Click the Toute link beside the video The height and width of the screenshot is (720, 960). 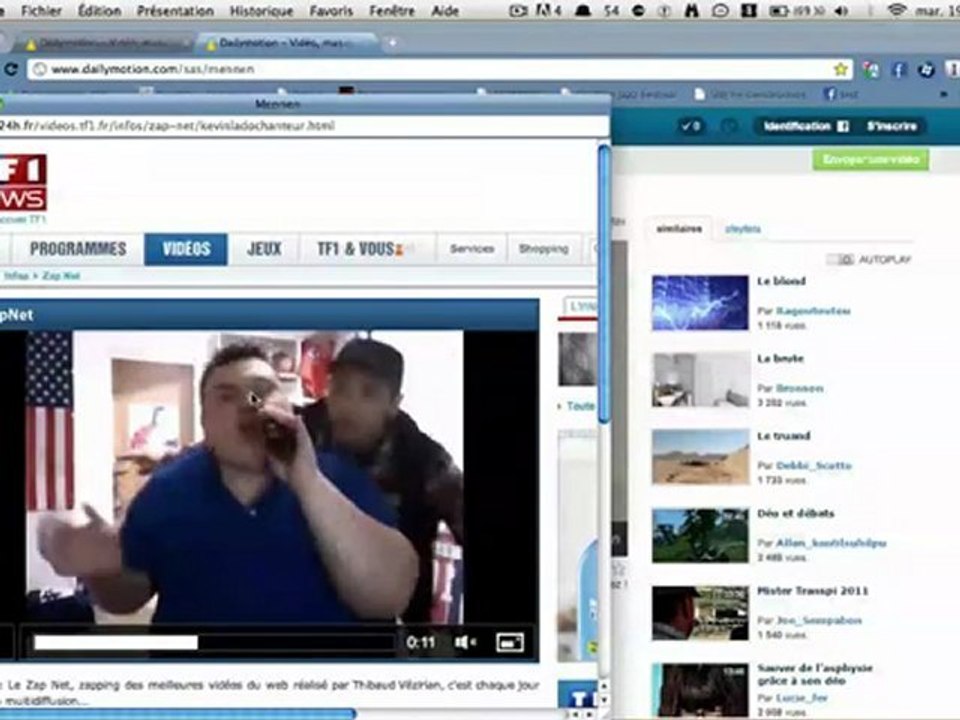pos(579,406)
